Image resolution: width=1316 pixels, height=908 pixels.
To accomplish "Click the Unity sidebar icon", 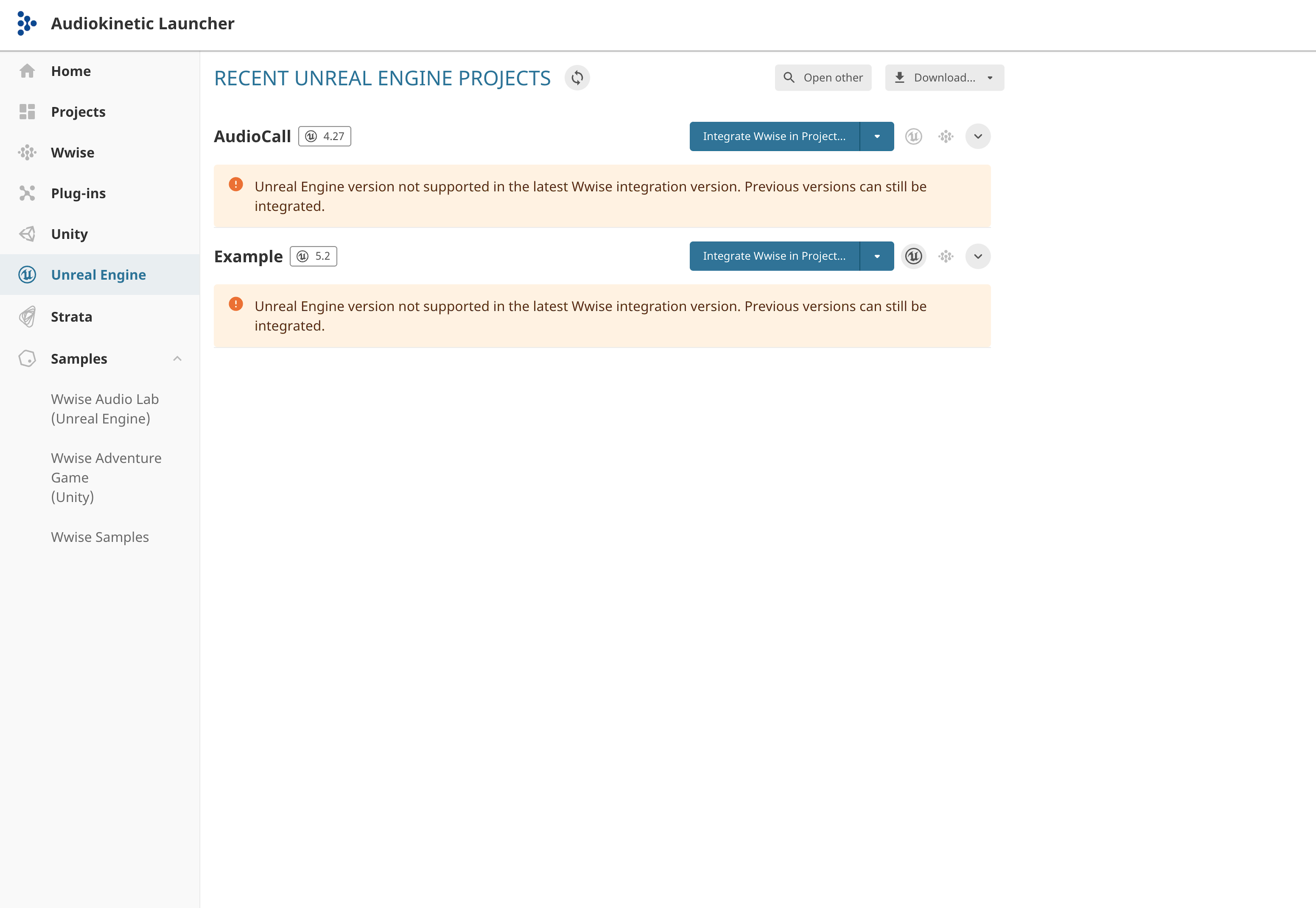I will click(27, 234).
